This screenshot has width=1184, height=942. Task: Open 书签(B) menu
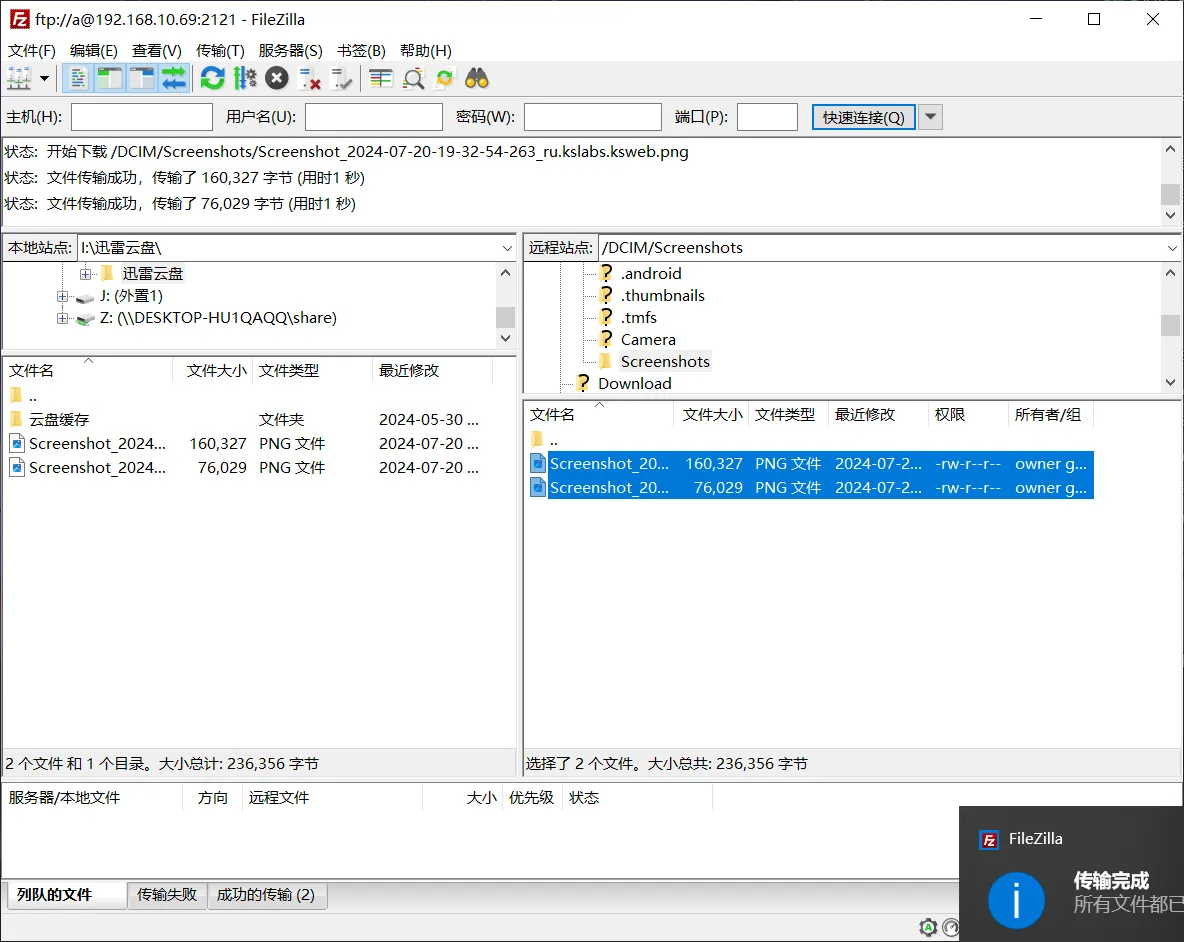[361, 51]
